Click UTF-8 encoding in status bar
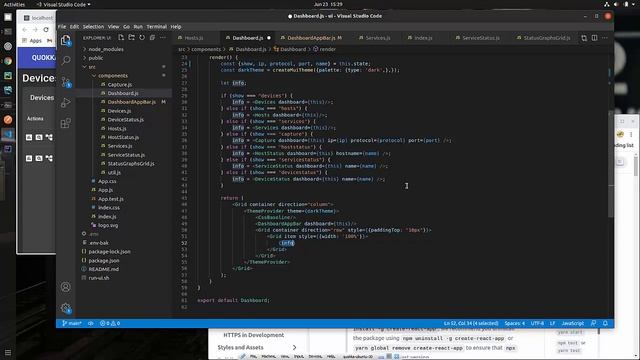 point(537,323)
